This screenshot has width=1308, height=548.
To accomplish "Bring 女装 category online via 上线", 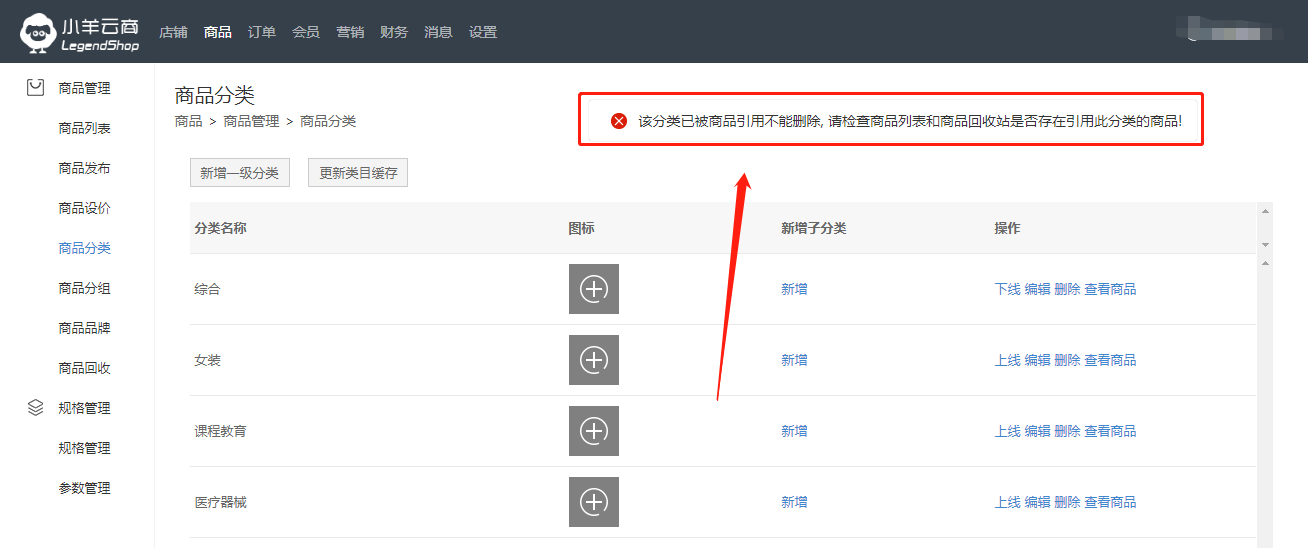I will pyautogui.click(x=1007, y=360).
